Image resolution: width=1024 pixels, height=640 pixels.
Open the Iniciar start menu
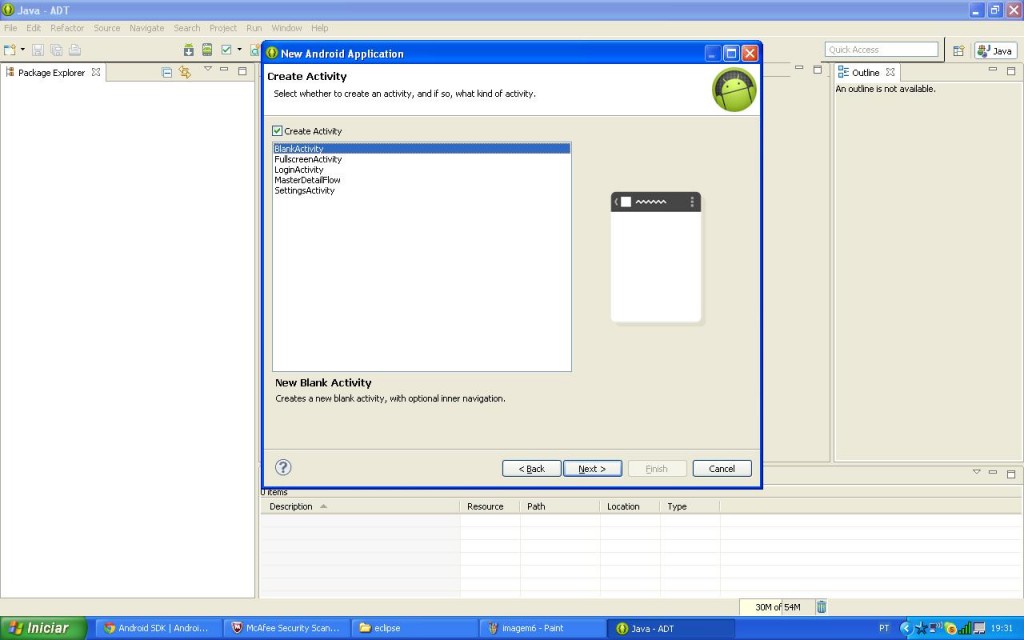tap(43, 628)
